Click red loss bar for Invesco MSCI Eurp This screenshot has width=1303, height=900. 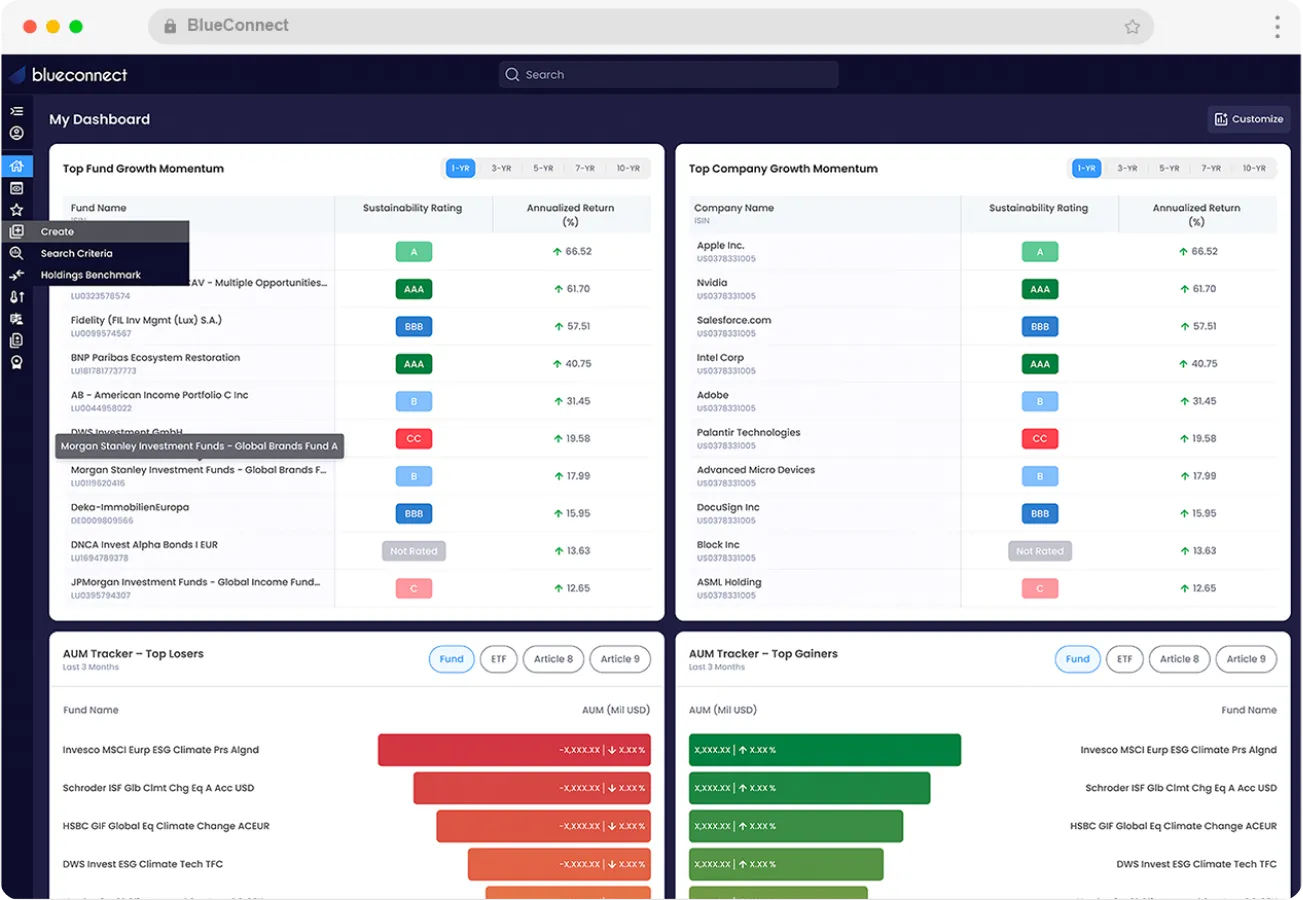[x=514, y=750]
